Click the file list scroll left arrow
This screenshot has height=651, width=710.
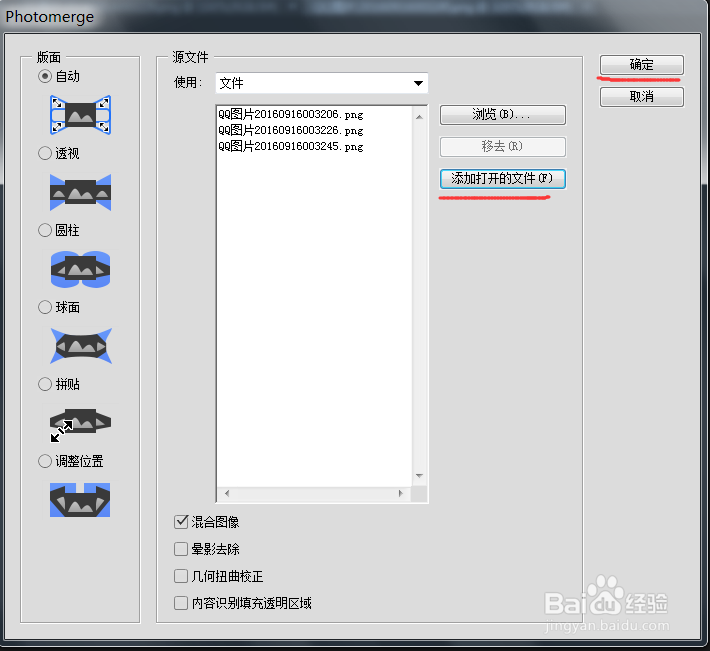click(x=227, y=493)
